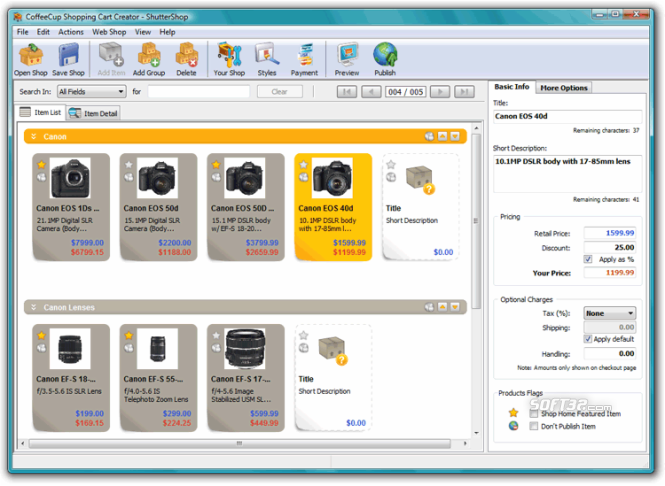Screen dimensions: 665x486
Task: Click the Discount field
Action: point(610,247)
